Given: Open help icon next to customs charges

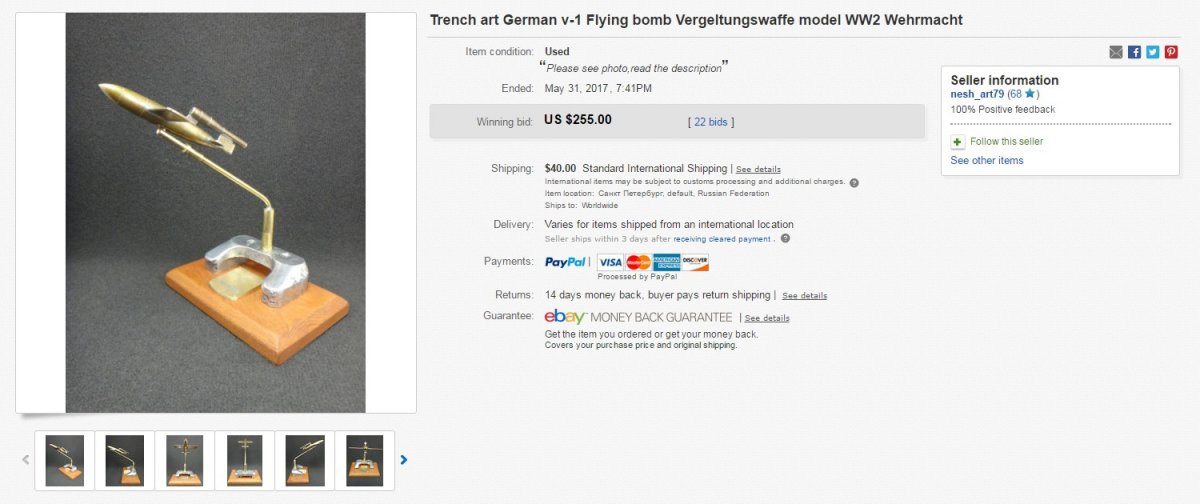Looking at the screenshot, I should [854, 183].
